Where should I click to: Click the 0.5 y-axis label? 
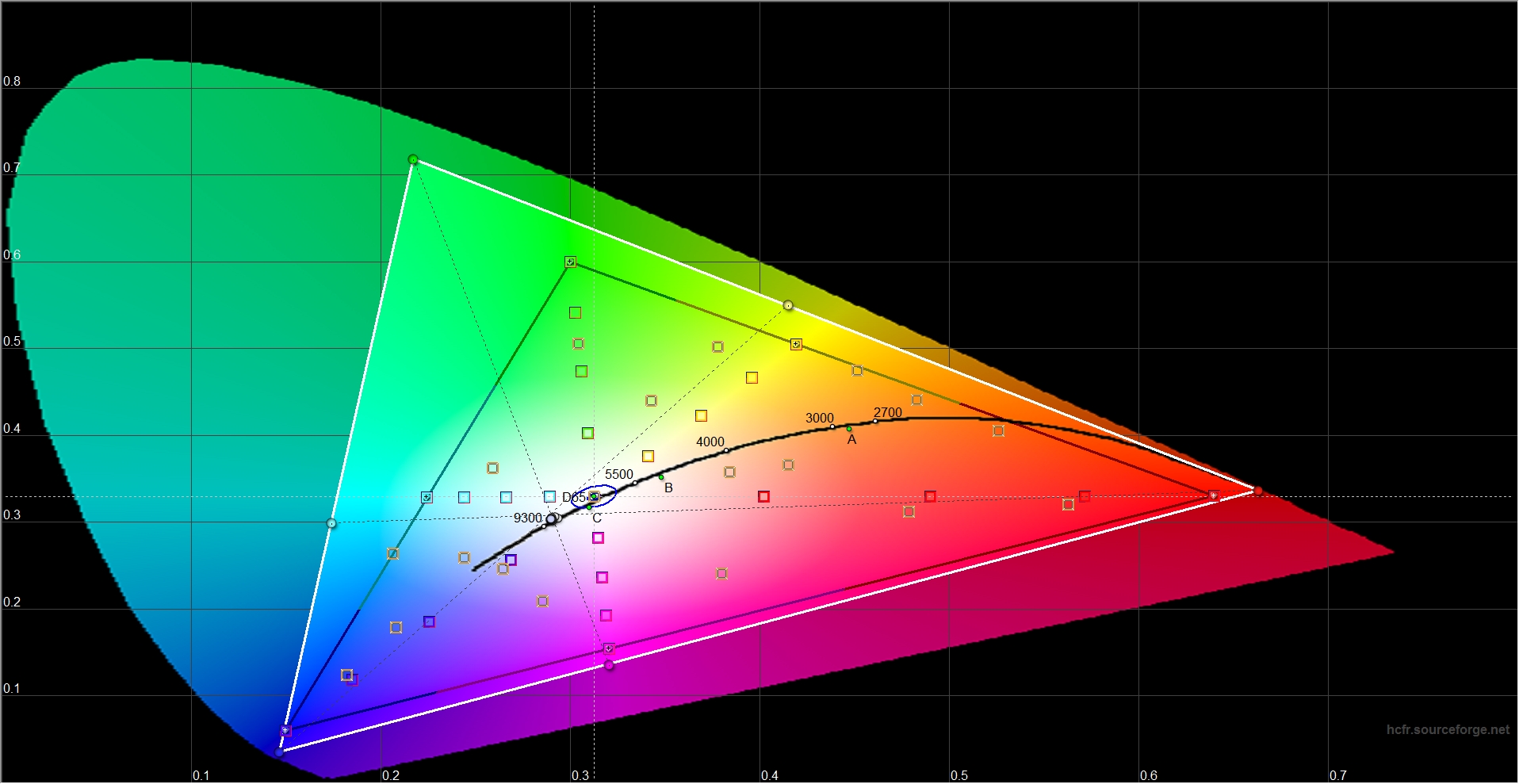pyautogui.click(x=12, y=342)
